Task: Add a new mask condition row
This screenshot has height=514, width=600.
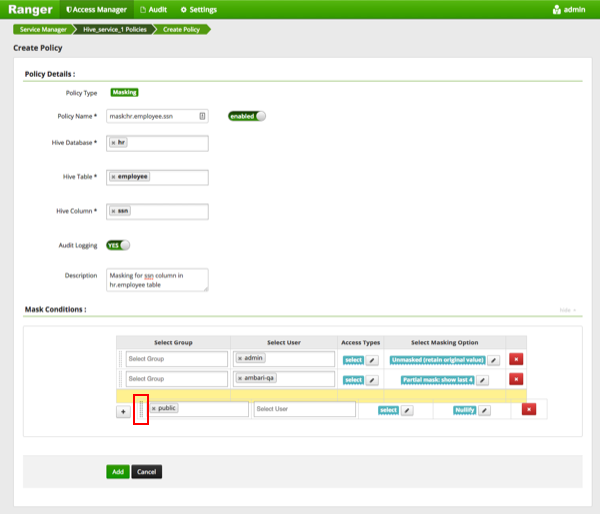Action: (123, 410)
